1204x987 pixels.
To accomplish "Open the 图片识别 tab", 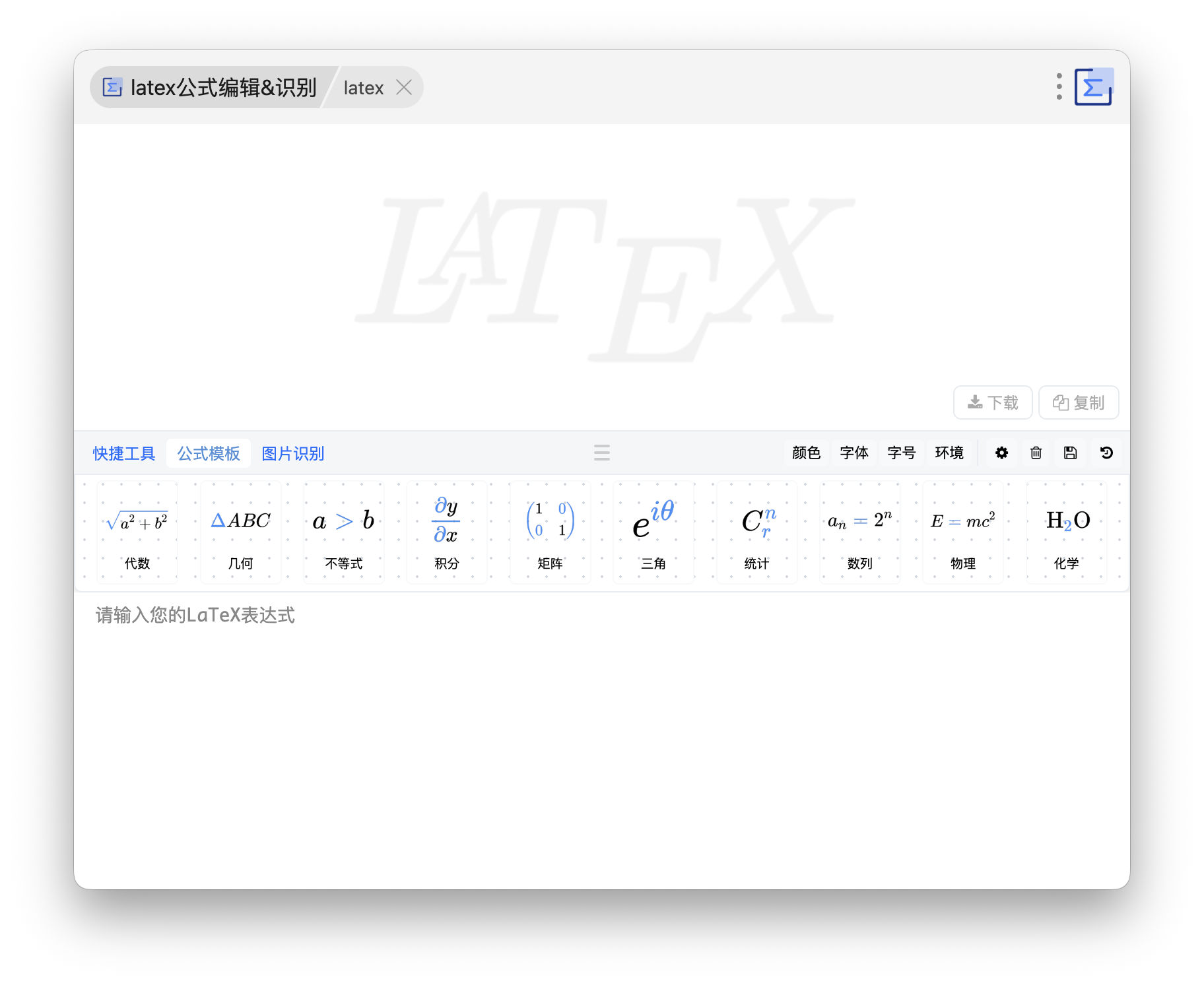I will click(x=293, y=453).
